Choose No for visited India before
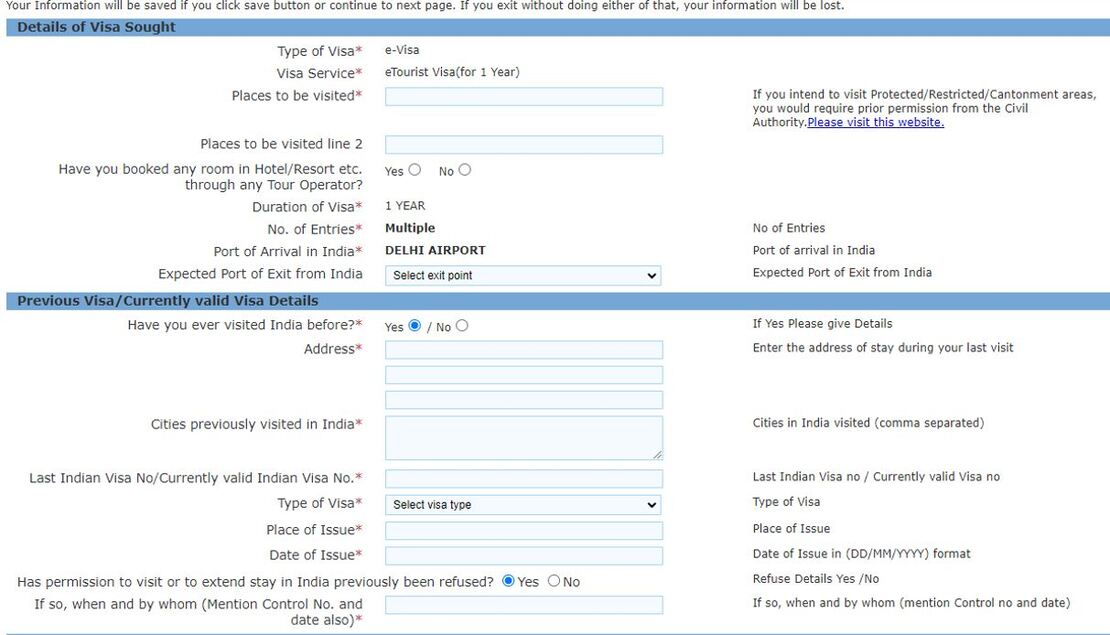 461,326
